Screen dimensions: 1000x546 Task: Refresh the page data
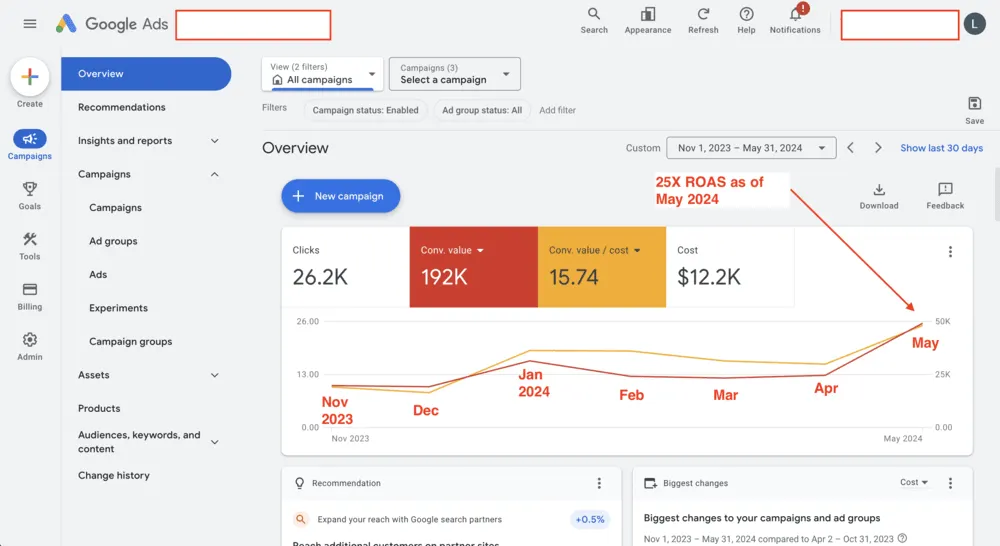703,20
